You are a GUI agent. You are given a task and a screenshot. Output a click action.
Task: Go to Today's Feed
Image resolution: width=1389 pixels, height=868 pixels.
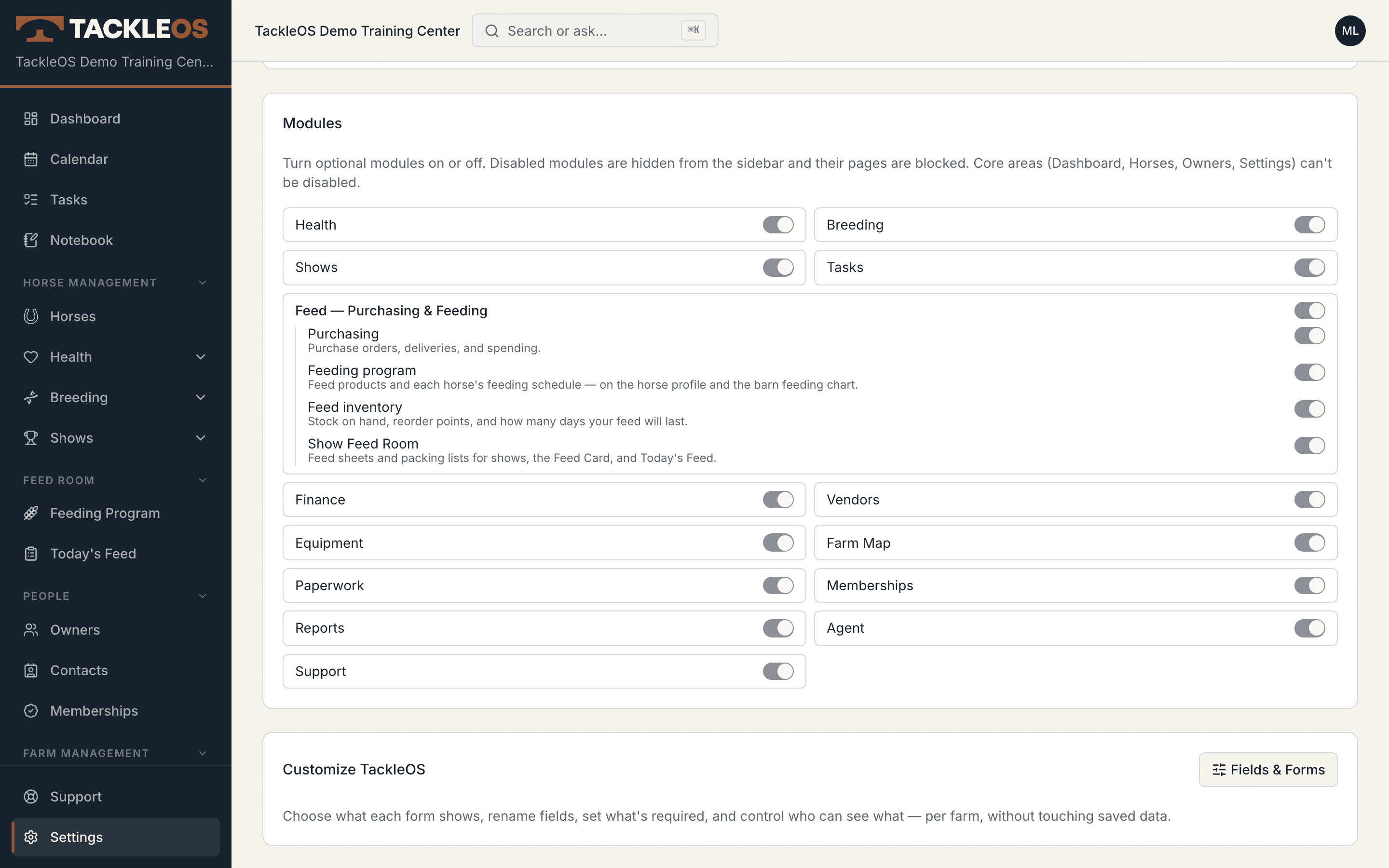click(x=115, y=554)
